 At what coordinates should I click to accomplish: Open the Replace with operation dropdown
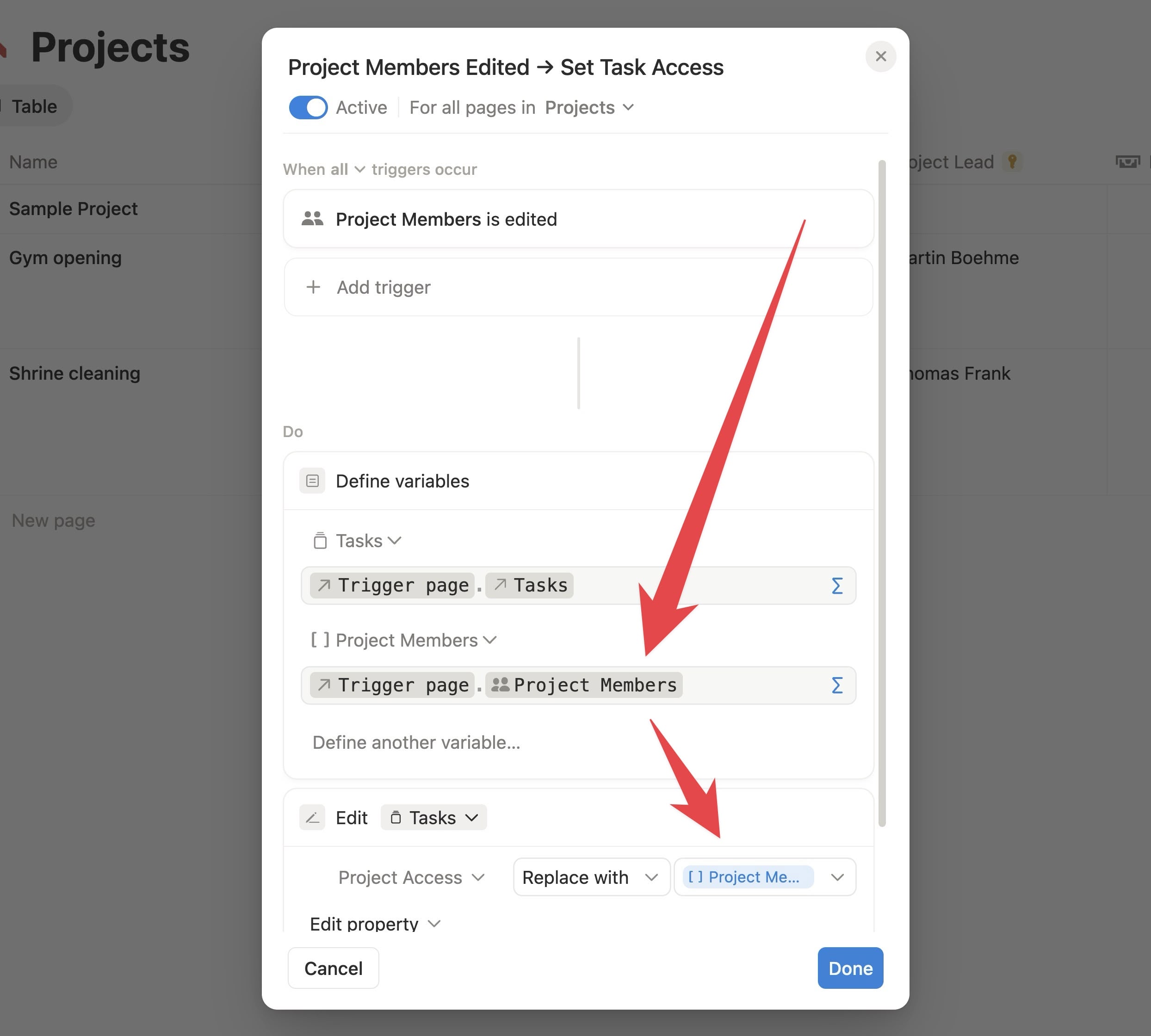tap(591, 877)
